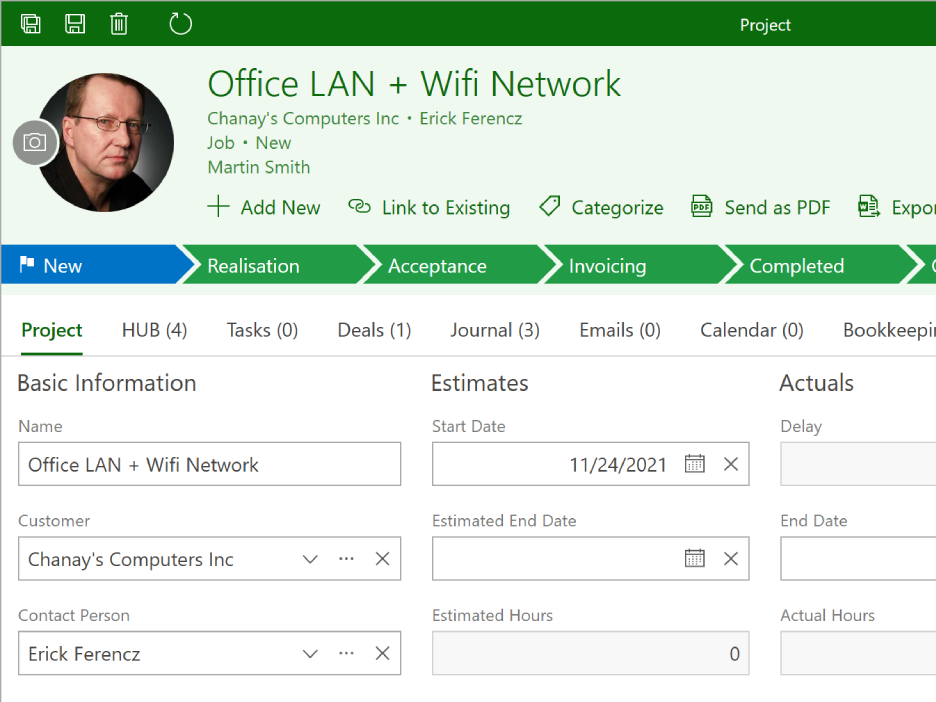
Task: Select the Invoicing stage in the pipeline
Action: coord(606,265)
